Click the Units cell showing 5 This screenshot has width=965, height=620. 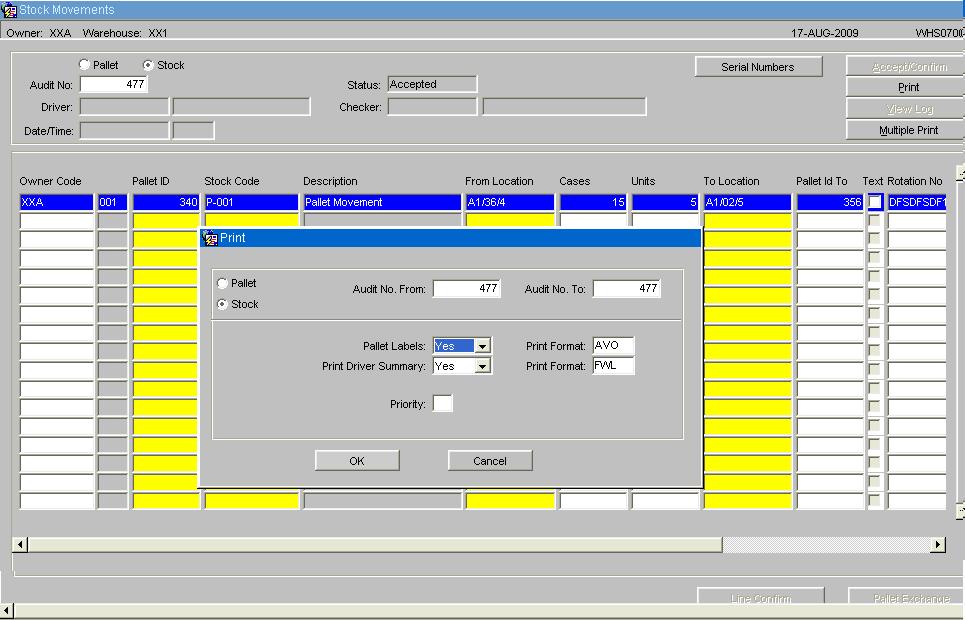(665, 203)
